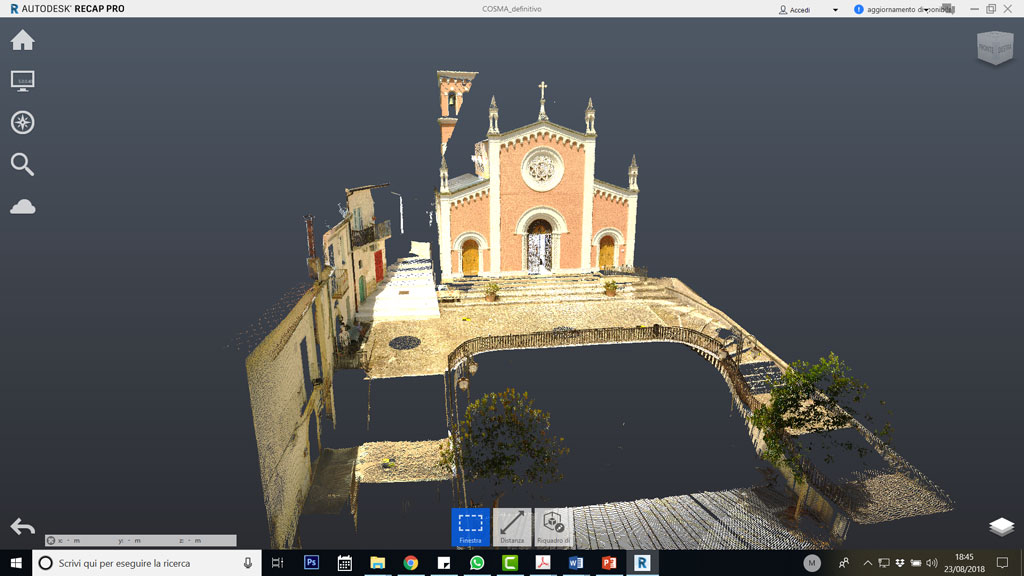Viewport: 1024px width, 576px height.
Task: Open Photoshop from the taskbar
Action: click(x=311, y=563)
